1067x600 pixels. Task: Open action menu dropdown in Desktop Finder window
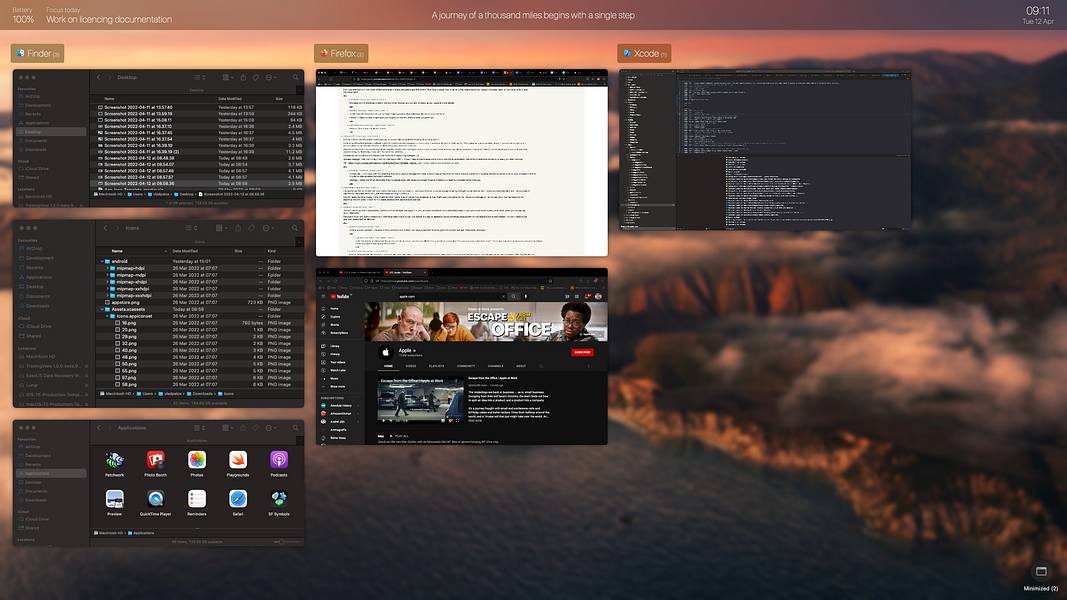(x=272, y=78)
